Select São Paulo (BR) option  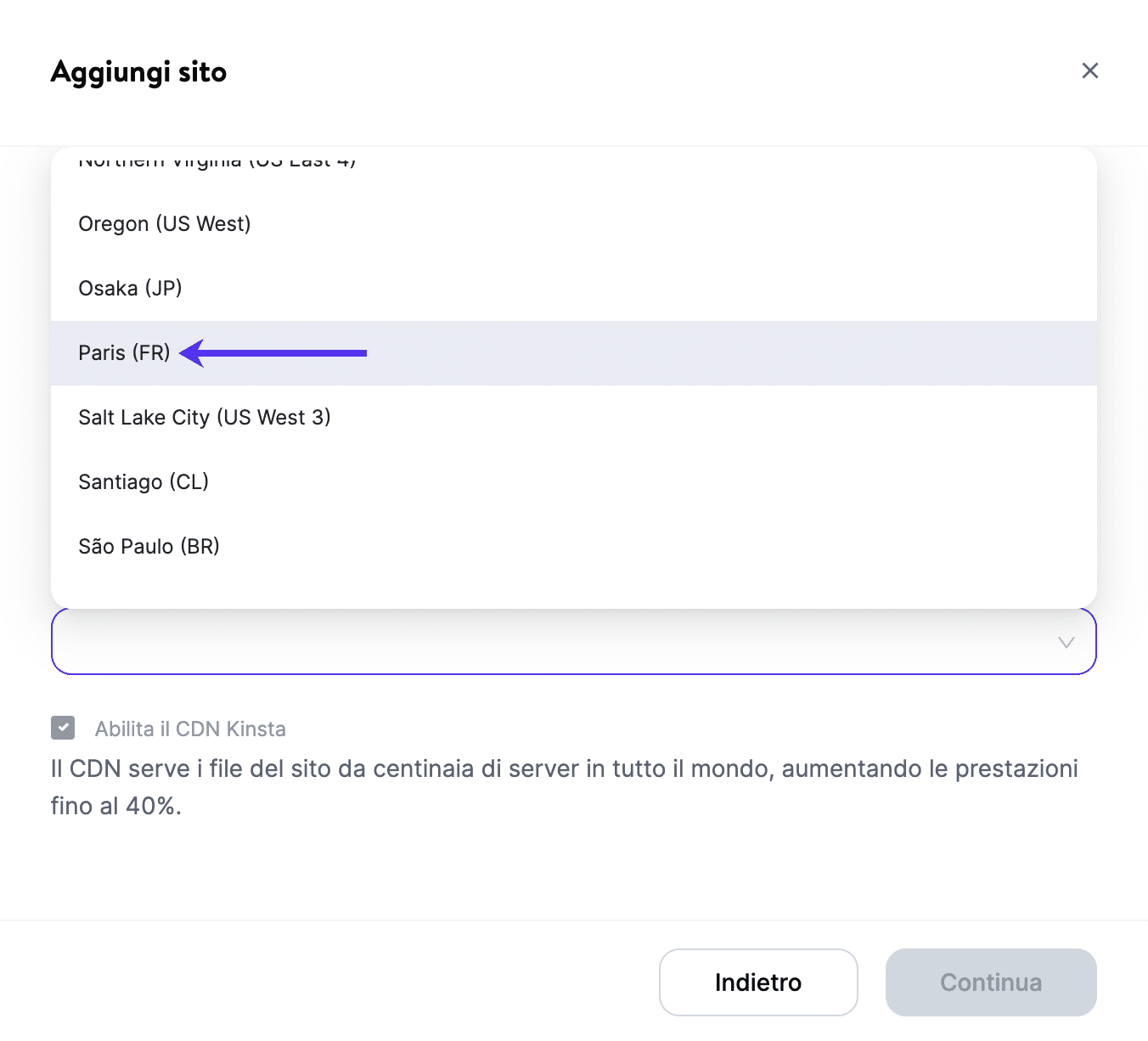[x=149, y=547]
